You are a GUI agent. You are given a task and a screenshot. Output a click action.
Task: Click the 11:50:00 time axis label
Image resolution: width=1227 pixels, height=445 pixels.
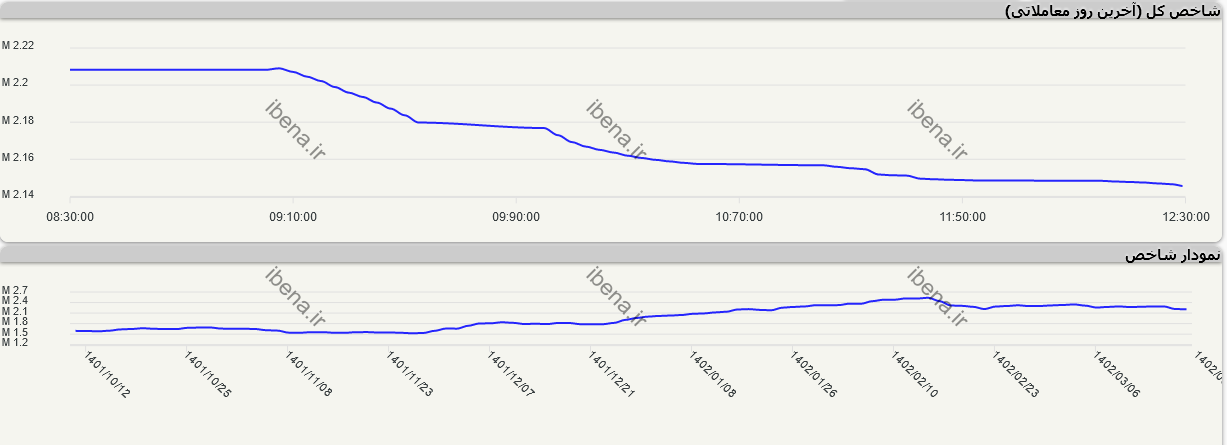click(961, 217)
